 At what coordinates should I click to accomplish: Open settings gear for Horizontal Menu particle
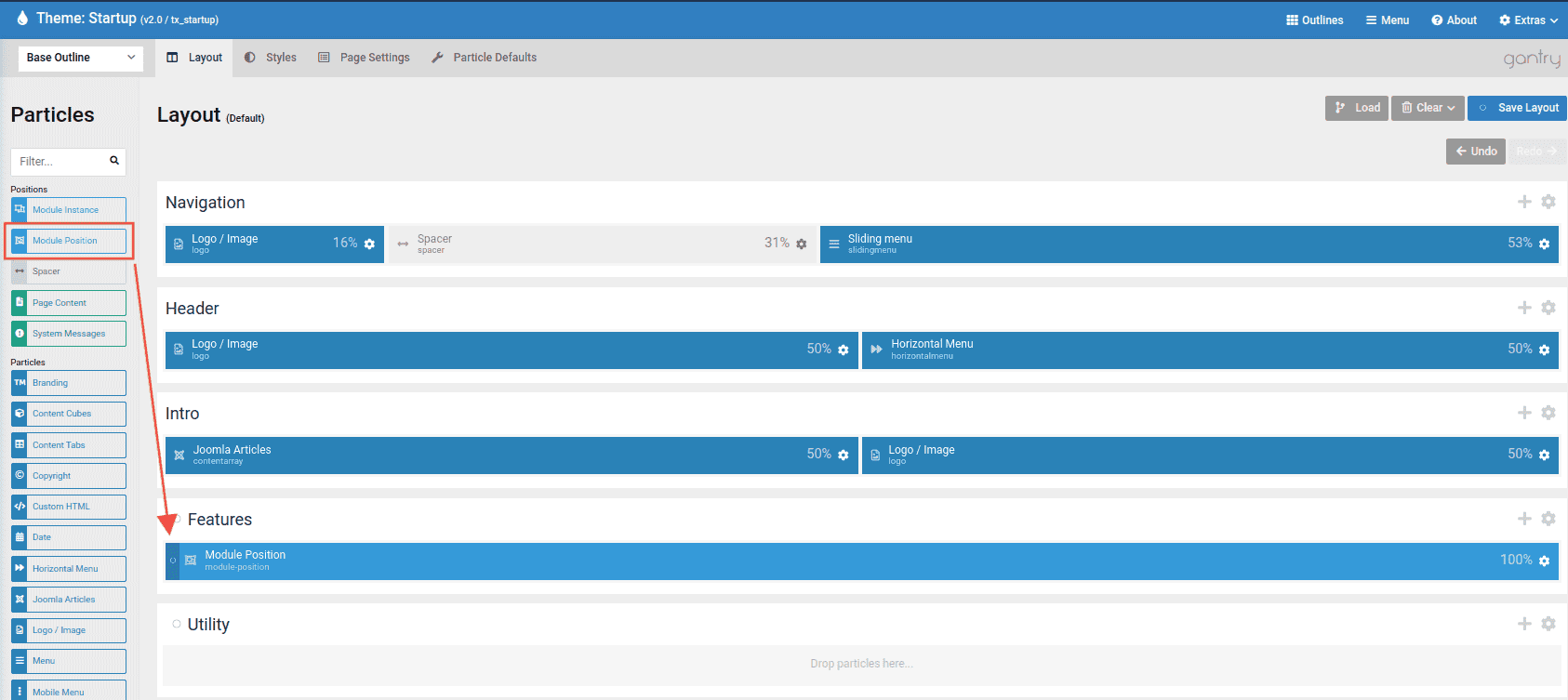coord(1544,350)
